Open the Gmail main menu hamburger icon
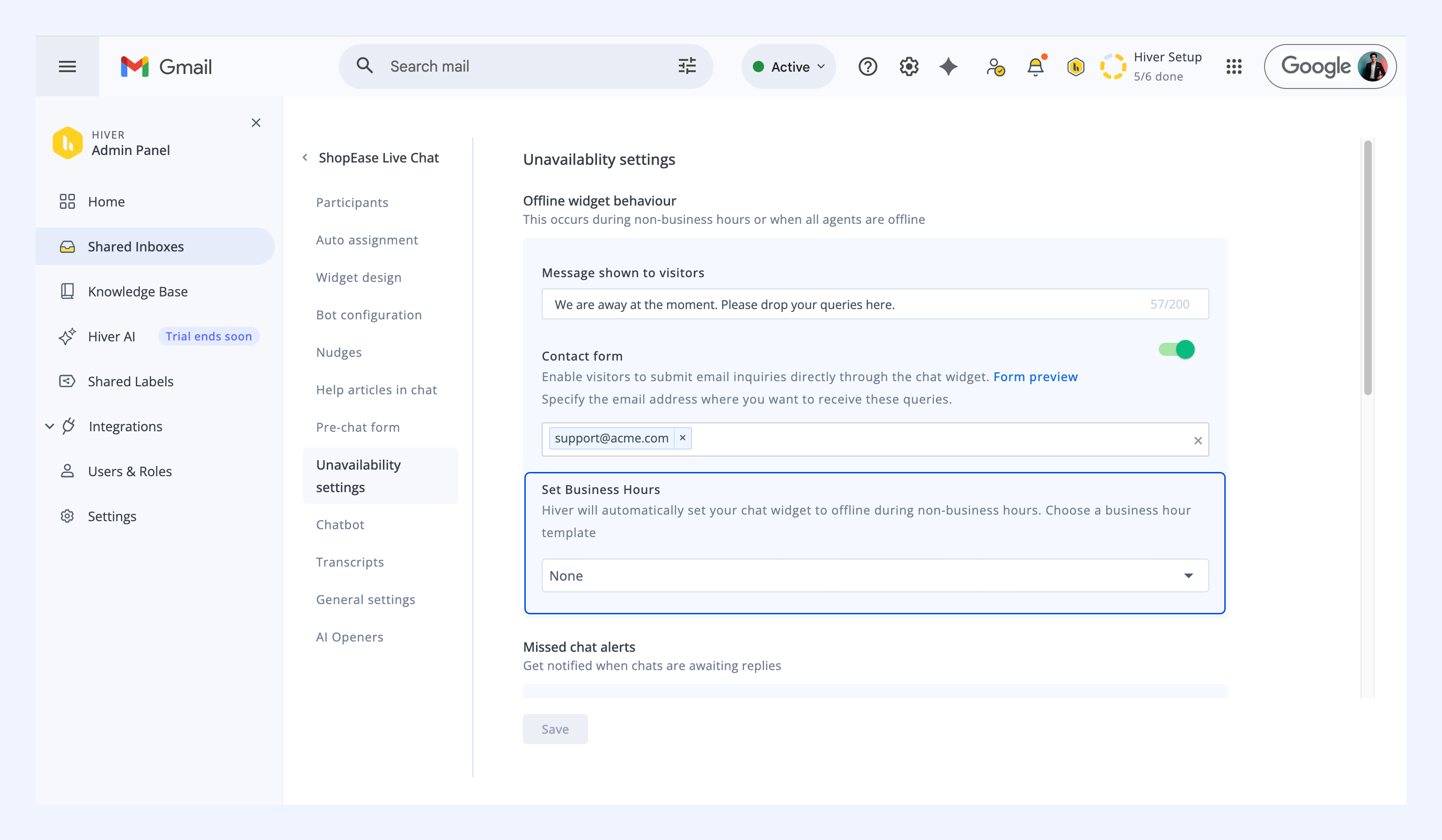1442x840 pixels. tap(67, 66)
